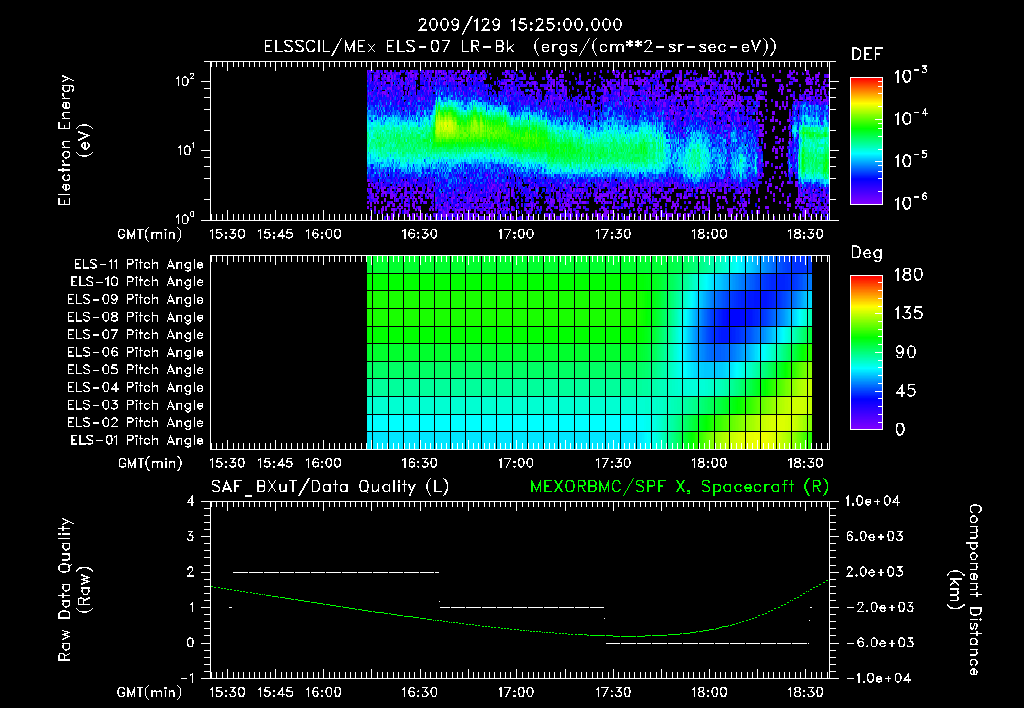Click the 18:00 tick on pitch angle axis
Image resolution: width=1024 pixels, height=708 pixels.
click(x=709, y=463)
